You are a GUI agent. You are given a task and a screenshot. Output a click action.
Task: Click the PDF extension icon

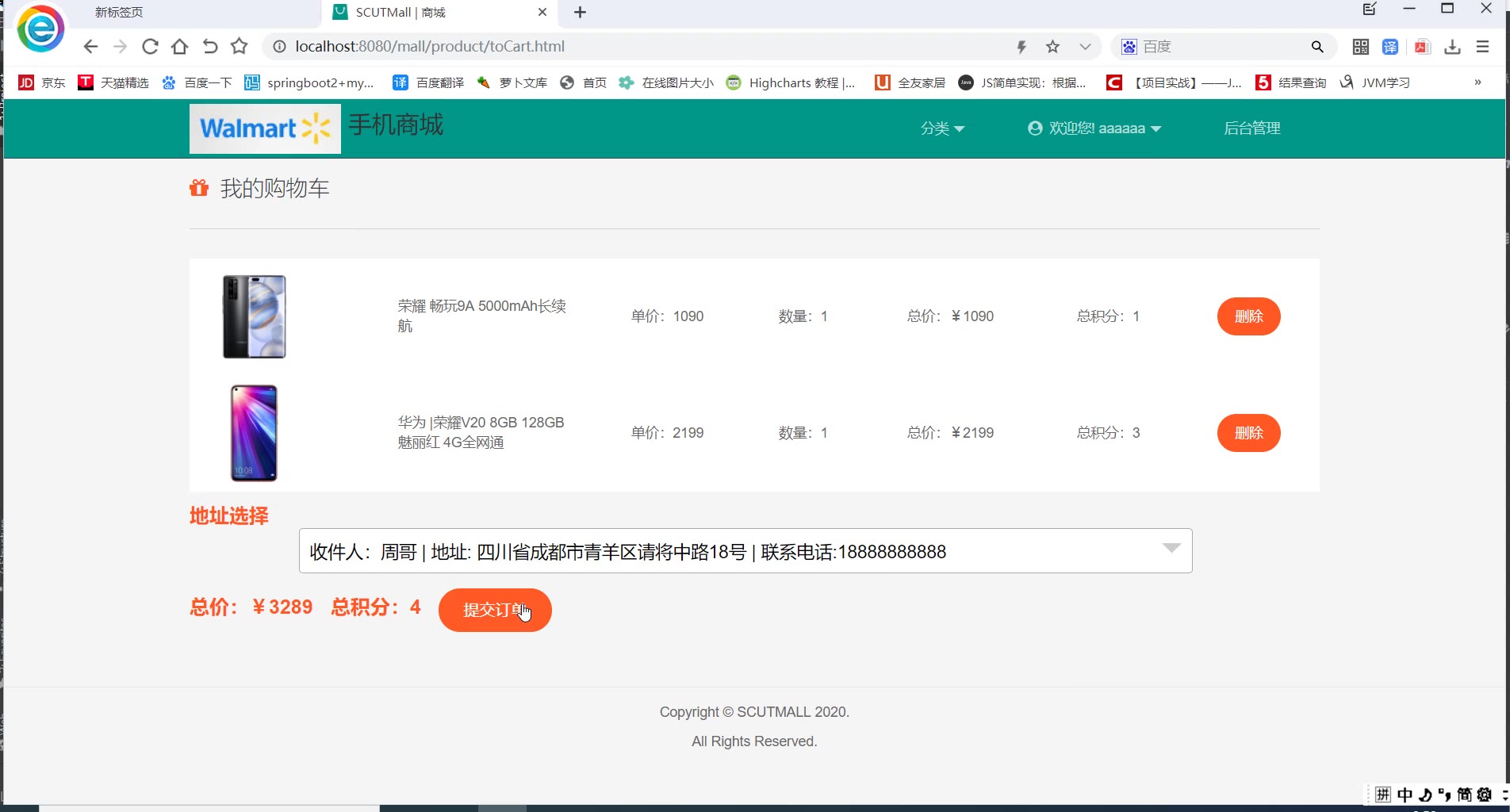(x=1423, y=47)
